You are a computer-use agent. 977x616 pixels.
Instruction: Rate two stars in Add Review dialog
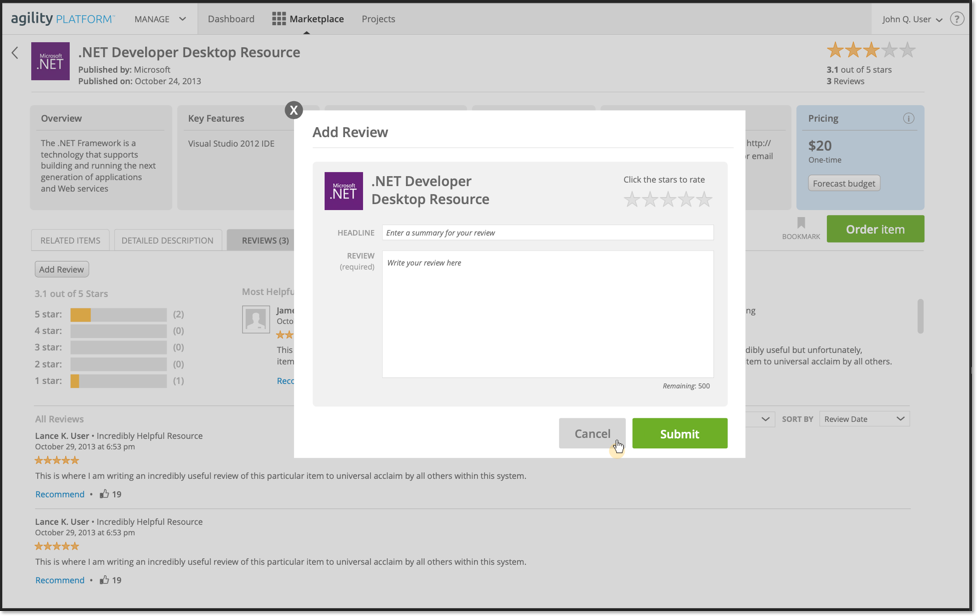point(650,199)
